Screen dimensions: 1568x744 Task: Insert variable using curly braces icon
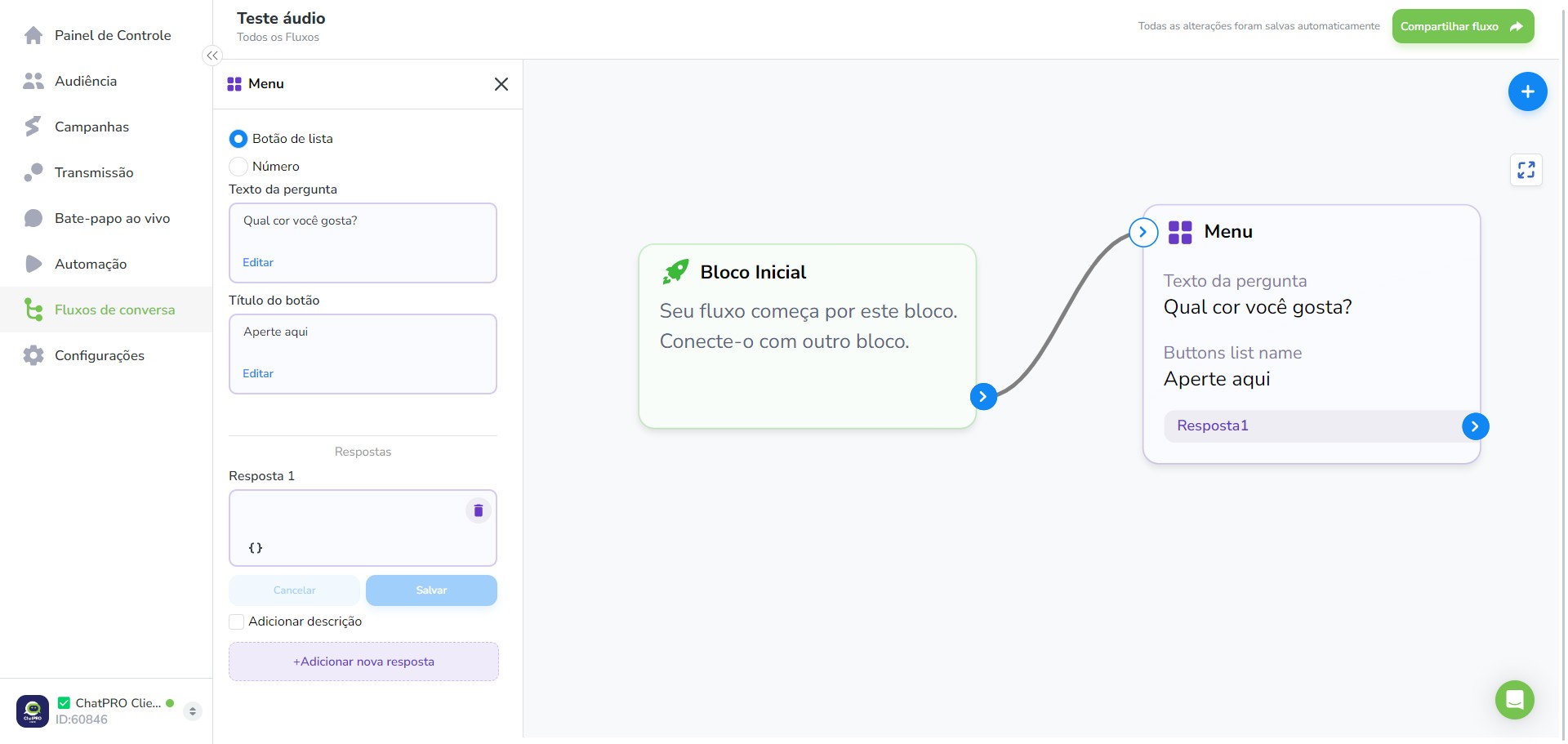tap(256, 548)
